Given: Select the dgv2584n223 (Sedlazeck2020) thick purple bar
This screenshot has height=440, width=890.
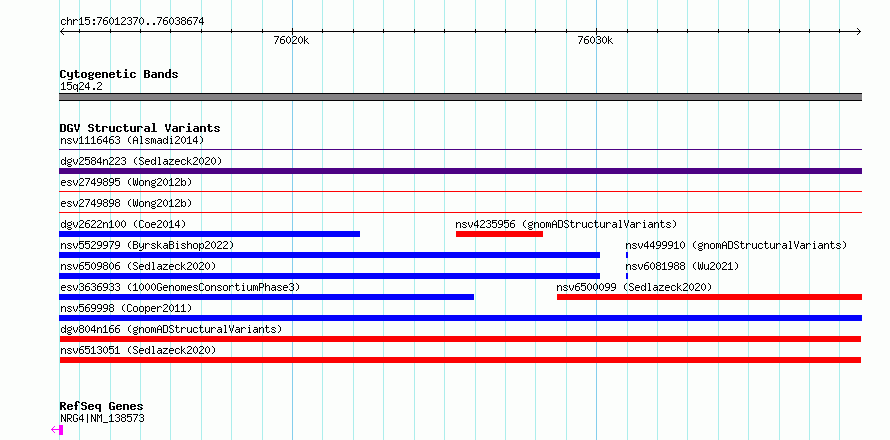Looking at the screenshot, I should tap(460, 171).
